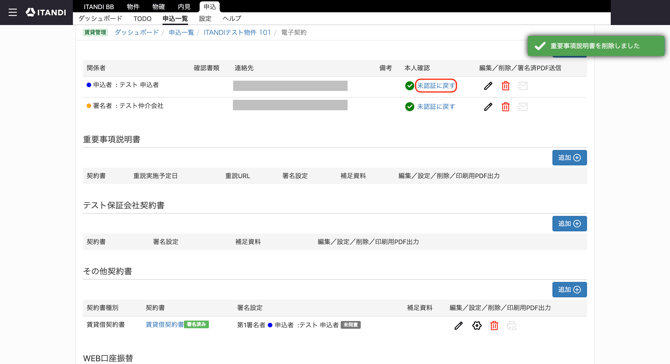This screenshot has height=364, width=670.
Task: Click the 申込者 :テスト 申込者 name text
Action: pyautogui.click(x=126, y=85)
